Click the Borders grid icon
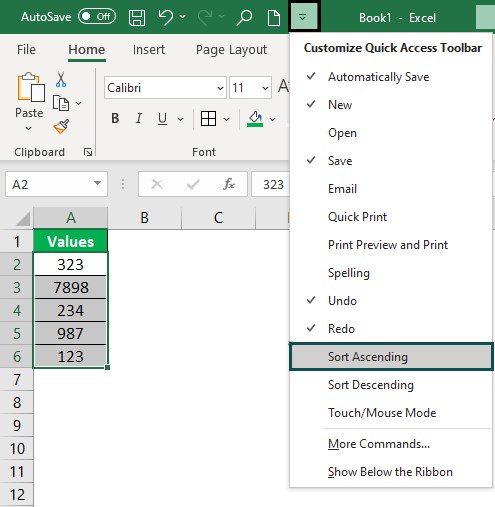 (x=208, y=118)
